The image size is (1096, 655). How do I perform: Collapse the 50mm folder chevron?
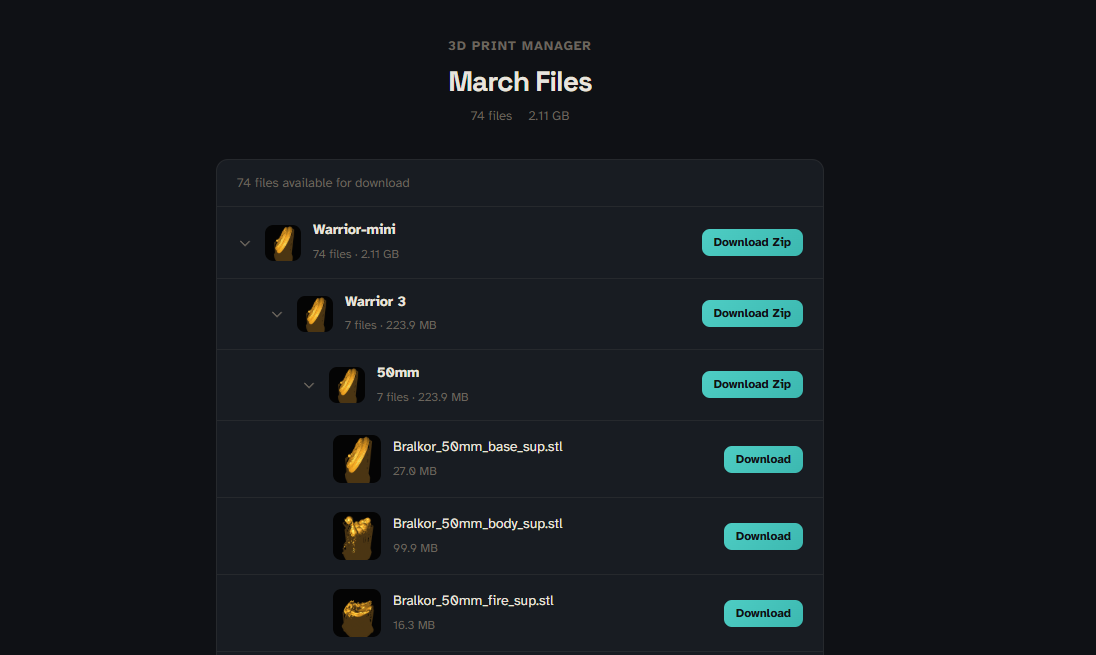pyautogui.click(x=309, y=385)
